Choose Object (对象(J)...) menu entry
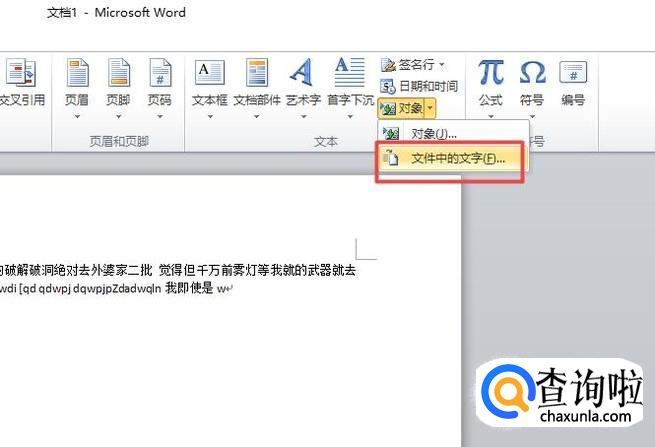Image resolution: width=655 pixels, height=447 pixels. (453, 133)
